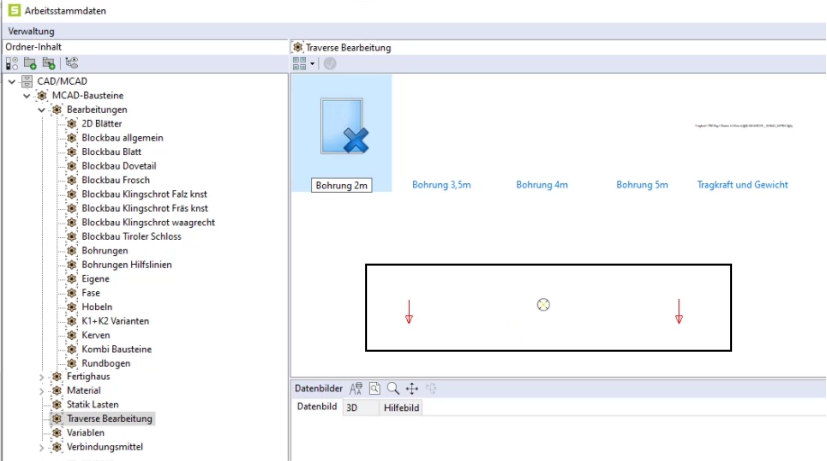
Task: Select Tragkraft und Gewicht item
Action: tap(742, 185)
